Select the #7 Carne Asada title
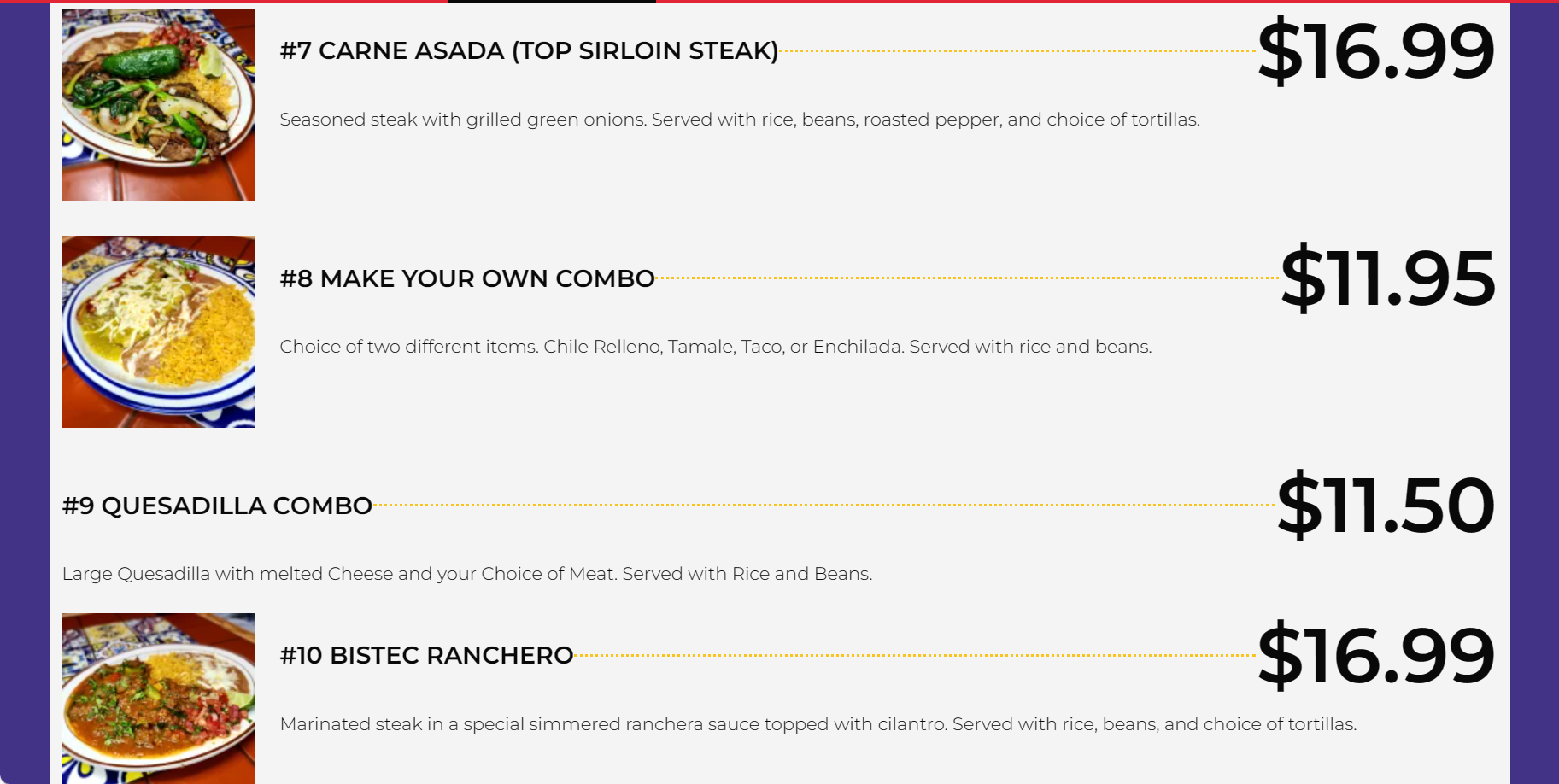This screenshot has height=784, width=1559. click(529, 50)
